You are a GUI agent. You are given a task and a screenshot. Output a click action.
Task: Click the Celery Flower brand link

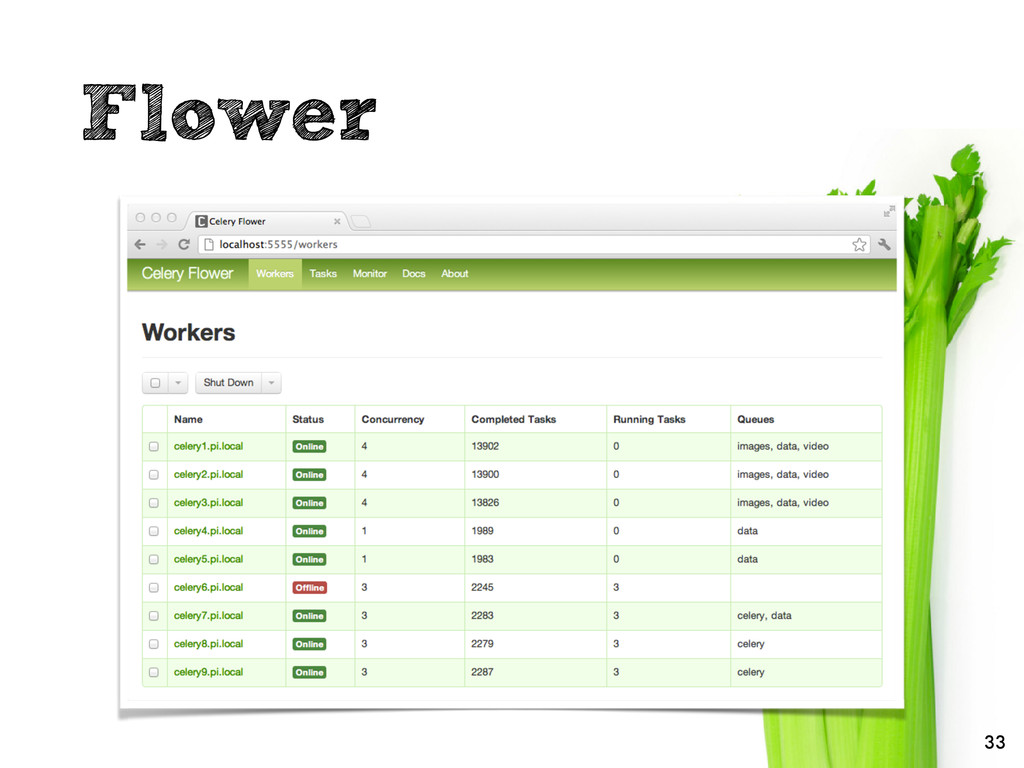pyautogui.click(x=187, y=274)
